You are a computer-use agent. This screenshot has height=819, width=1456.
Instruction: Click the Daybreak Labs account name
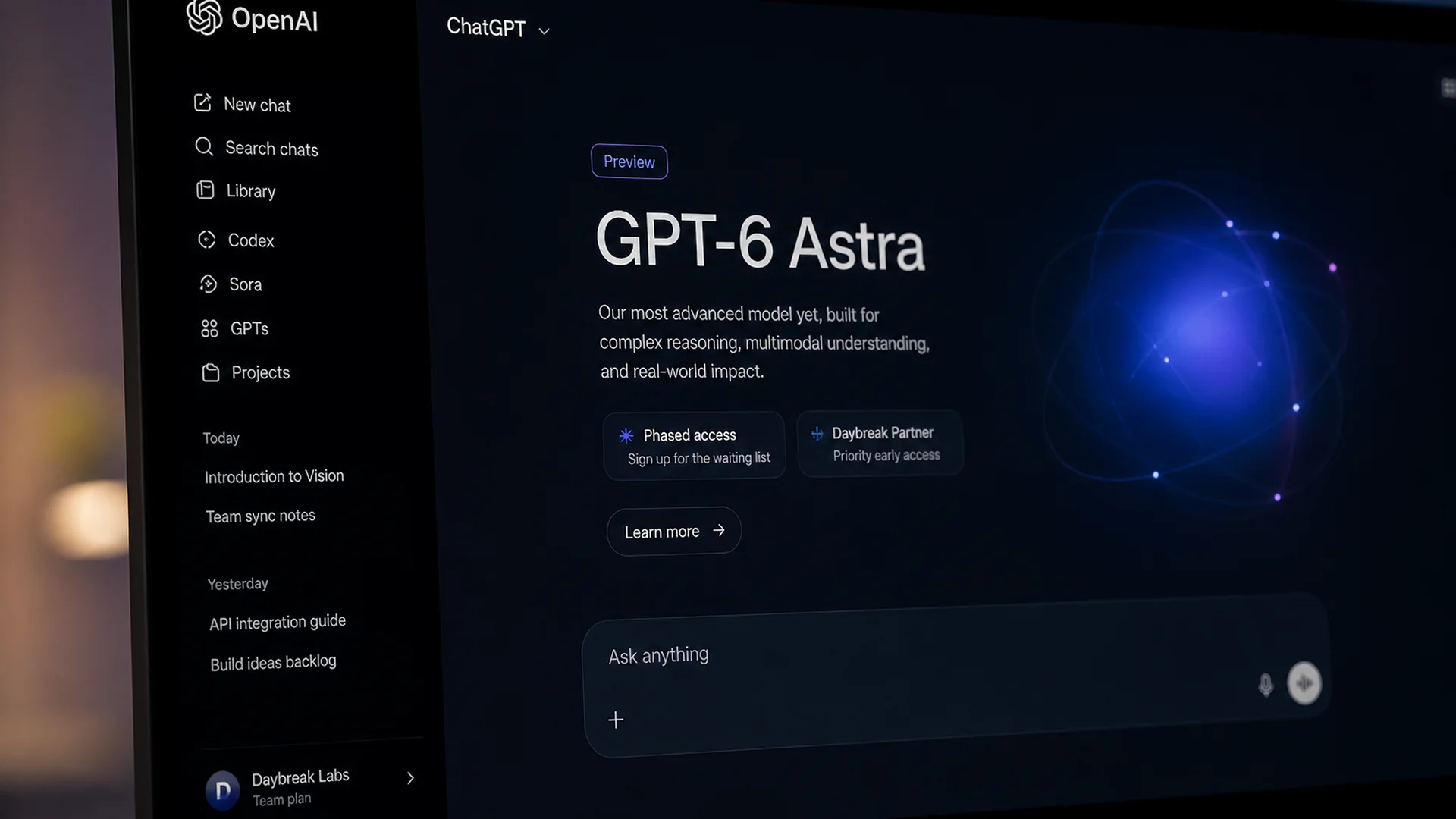[300, 777]
